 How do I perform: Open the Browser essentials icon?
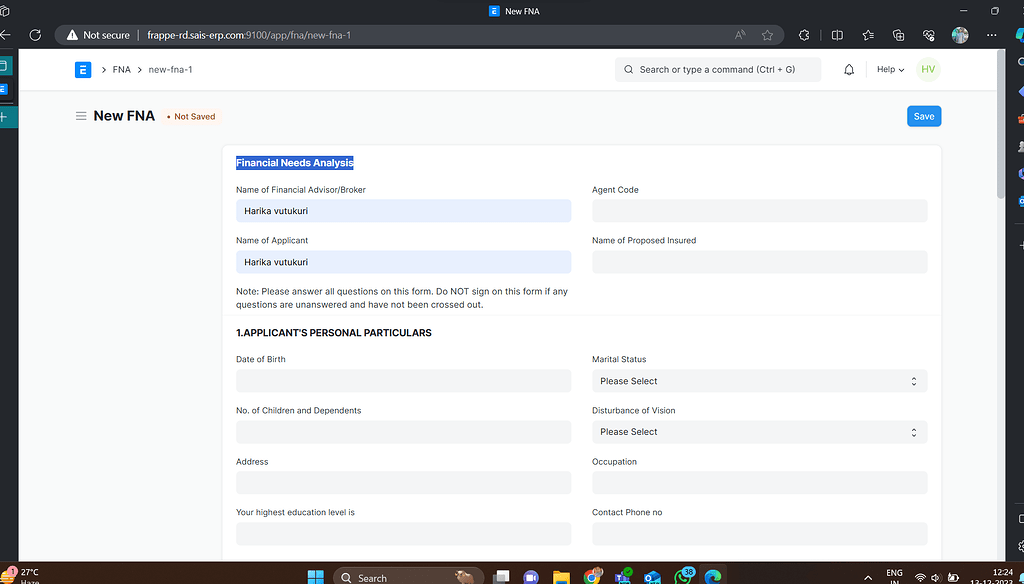929,34
